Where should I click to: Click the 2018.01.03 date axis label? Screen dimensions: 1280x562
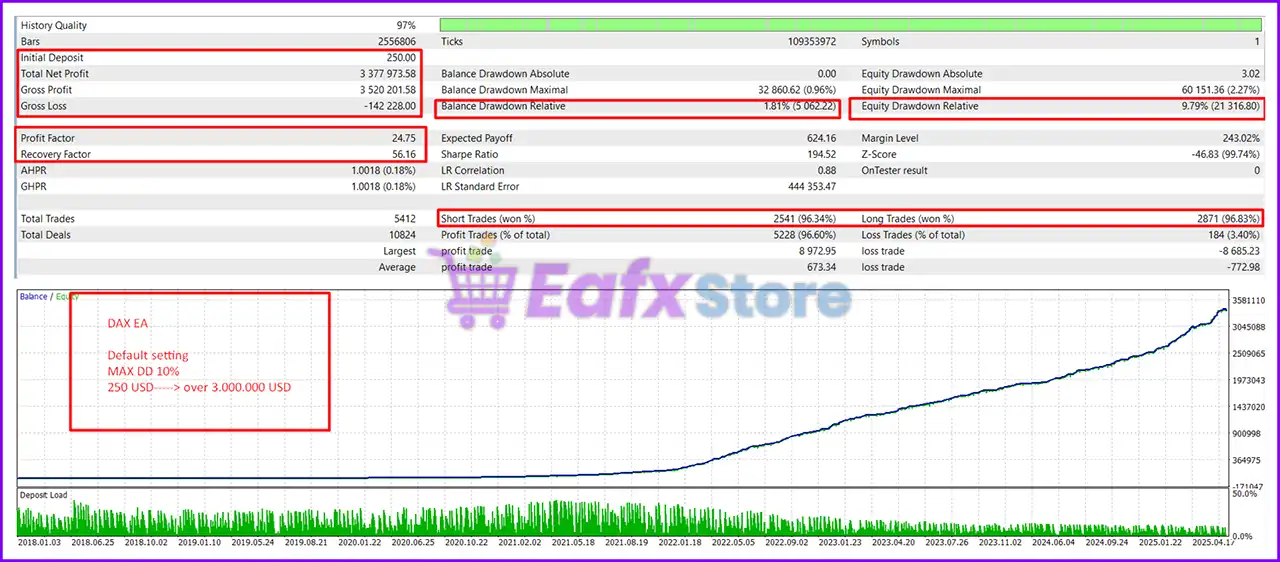point(41,543)
